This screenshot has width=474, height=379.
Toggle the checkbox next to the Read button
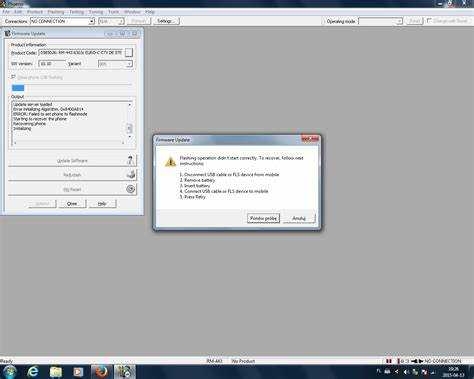point(429,21)
